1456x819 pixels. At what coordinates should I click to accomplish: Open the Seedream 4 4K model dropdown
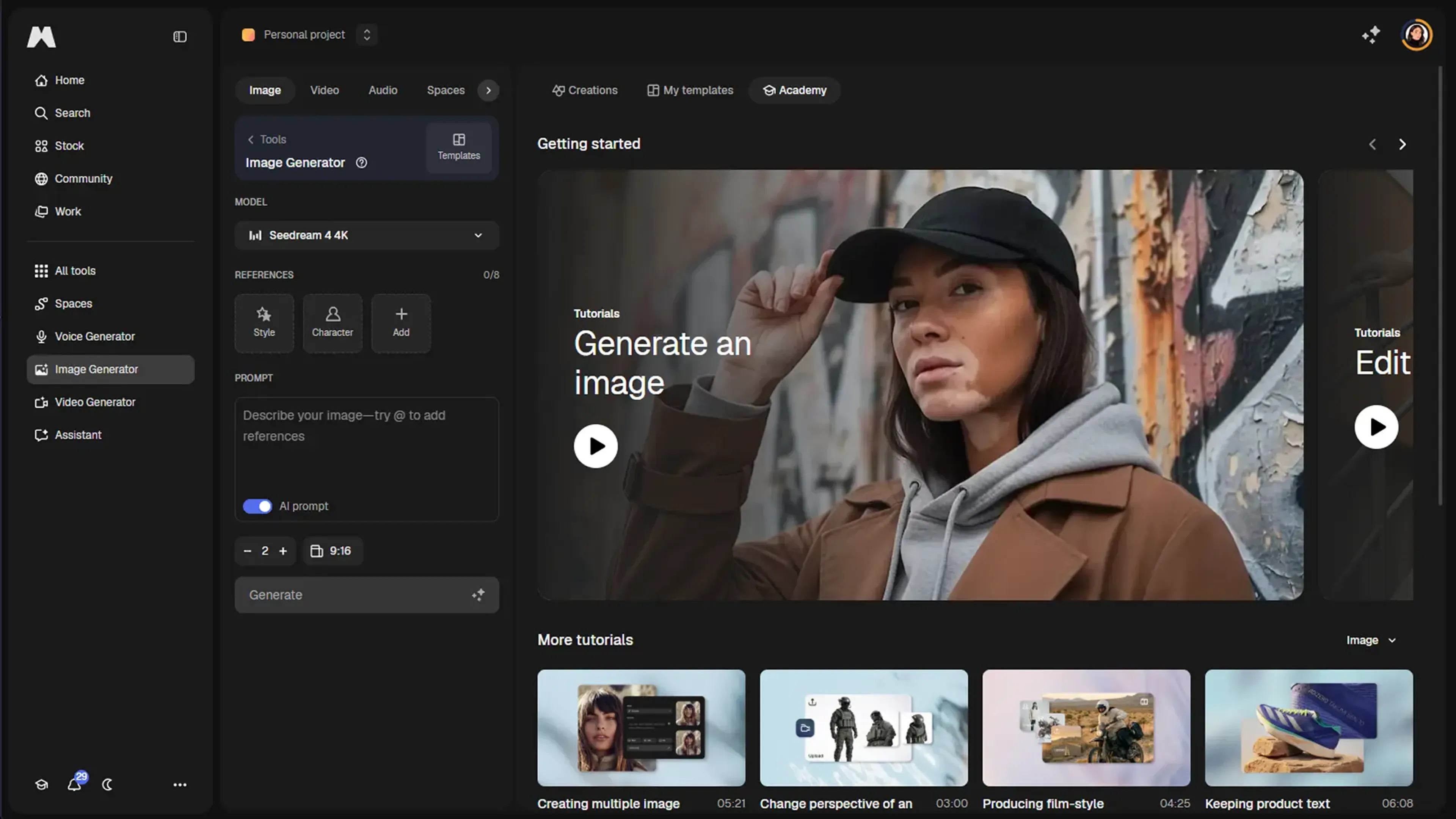(x=367, y=235)
